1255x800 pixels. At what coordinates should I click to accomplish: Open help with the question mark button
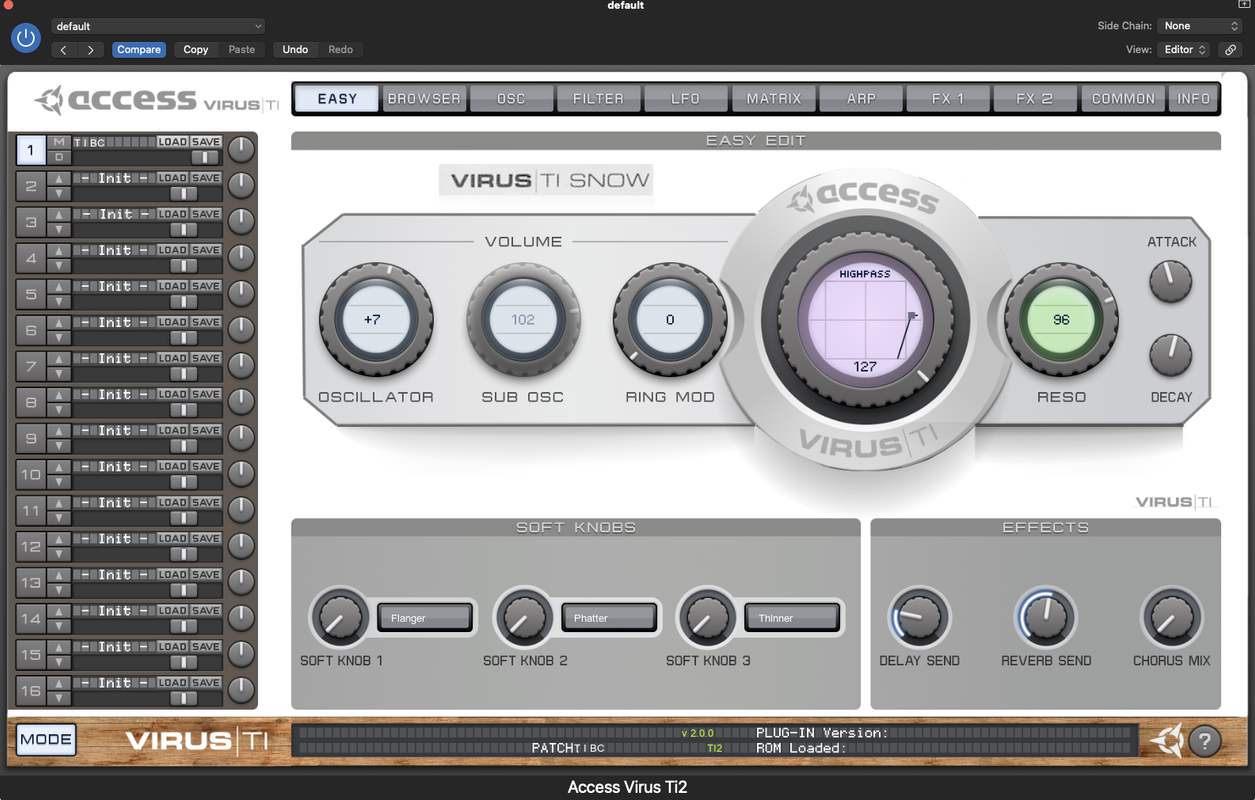[1205, 741]
